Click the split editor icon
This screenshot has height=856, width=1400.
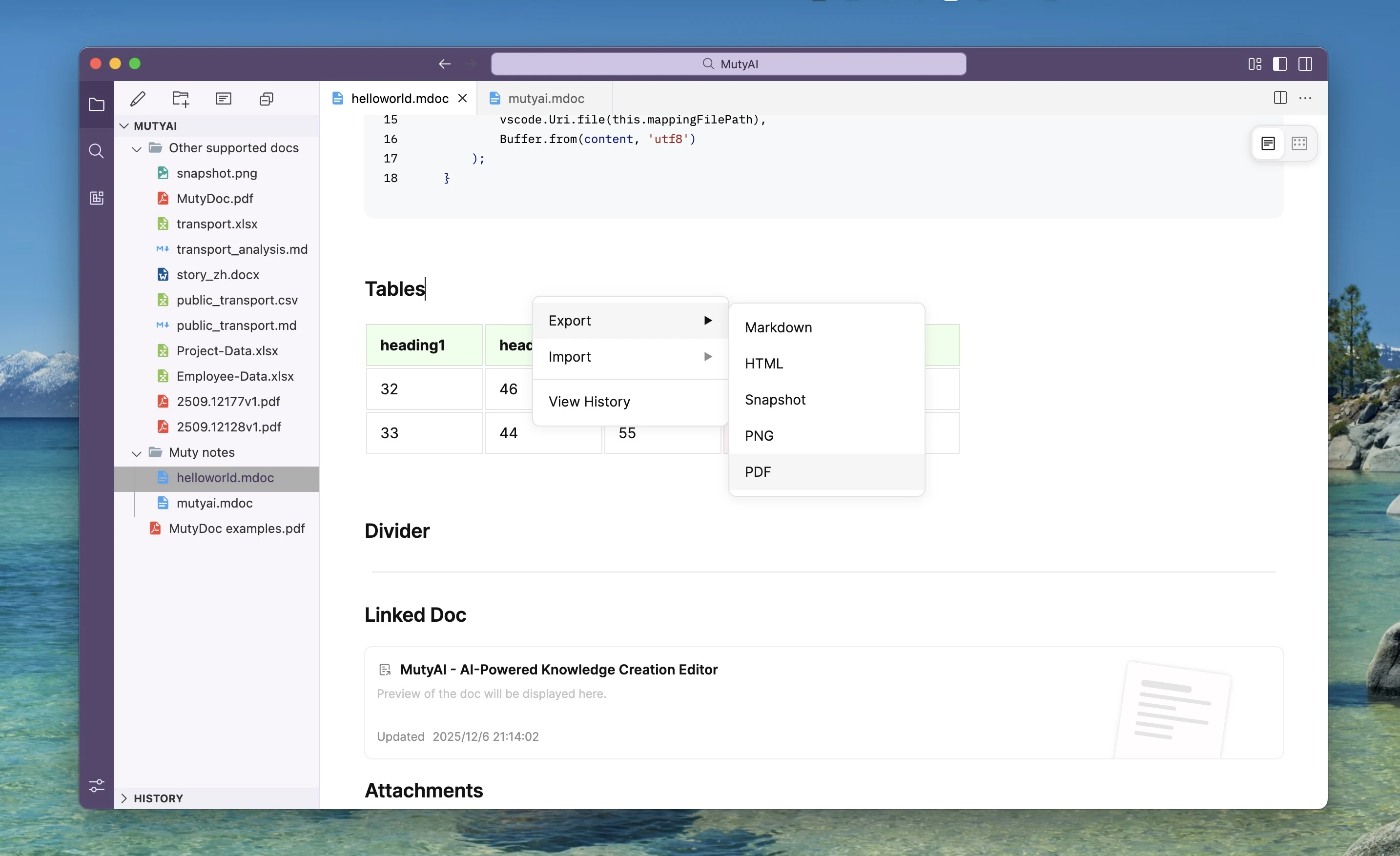coord(1279,98)
